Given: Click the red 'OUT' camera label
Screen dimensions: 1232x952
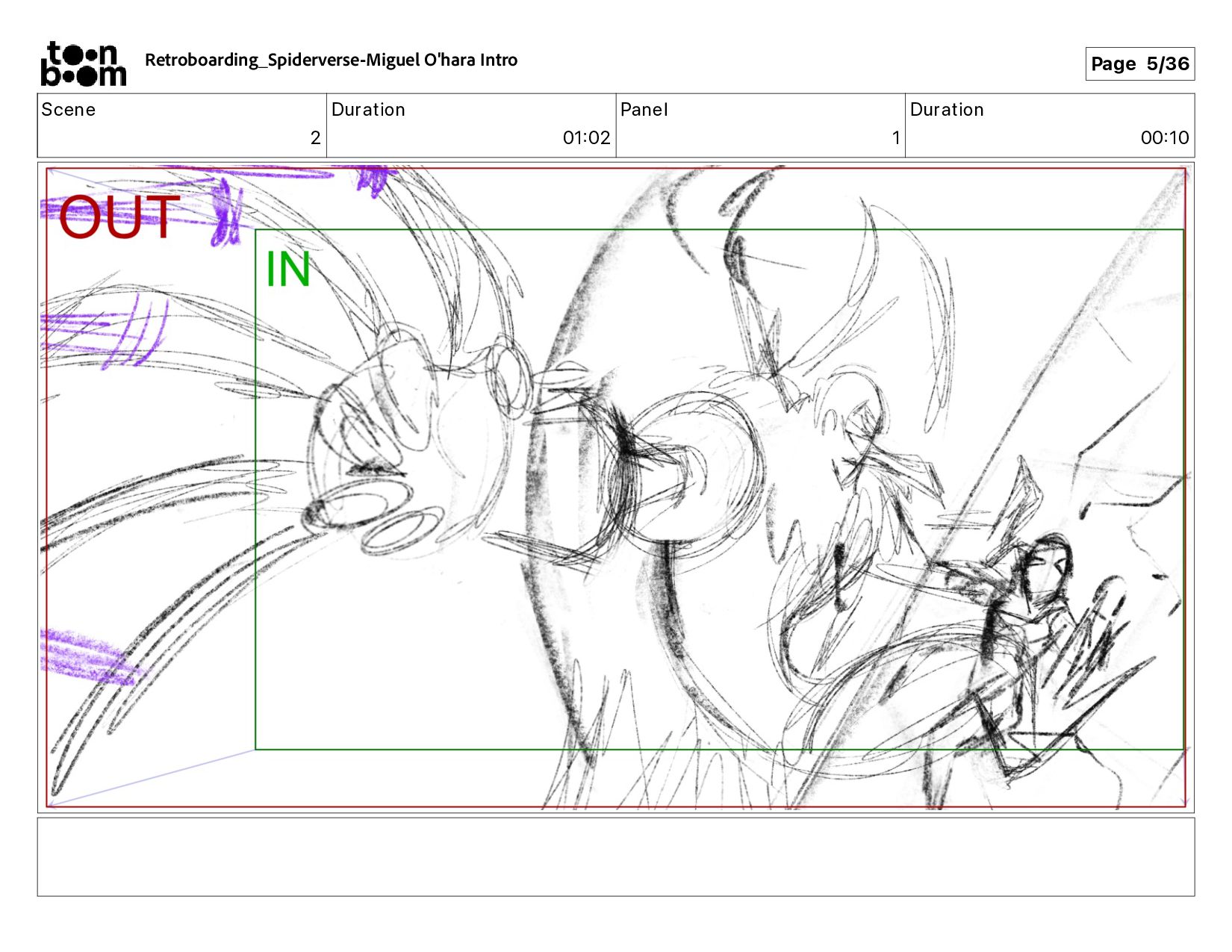Looking at the screenshot, I should pos(119,218).
